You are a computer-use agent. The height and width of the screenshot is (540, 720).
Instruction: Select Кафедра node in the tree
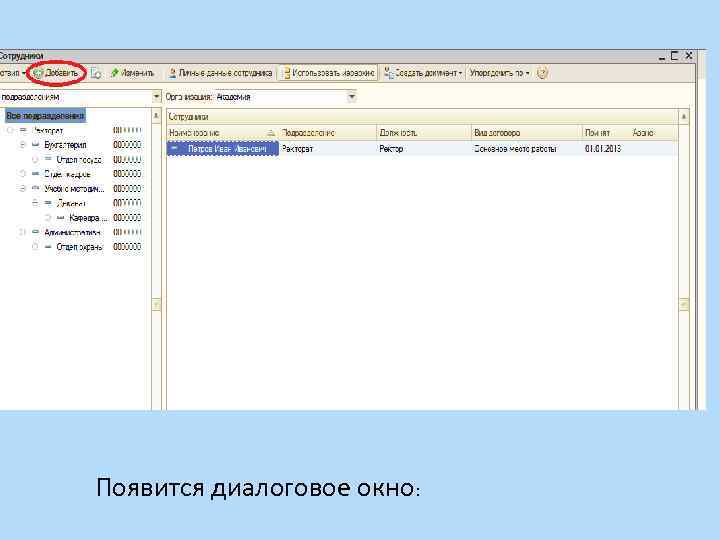(x=87, y=218)
